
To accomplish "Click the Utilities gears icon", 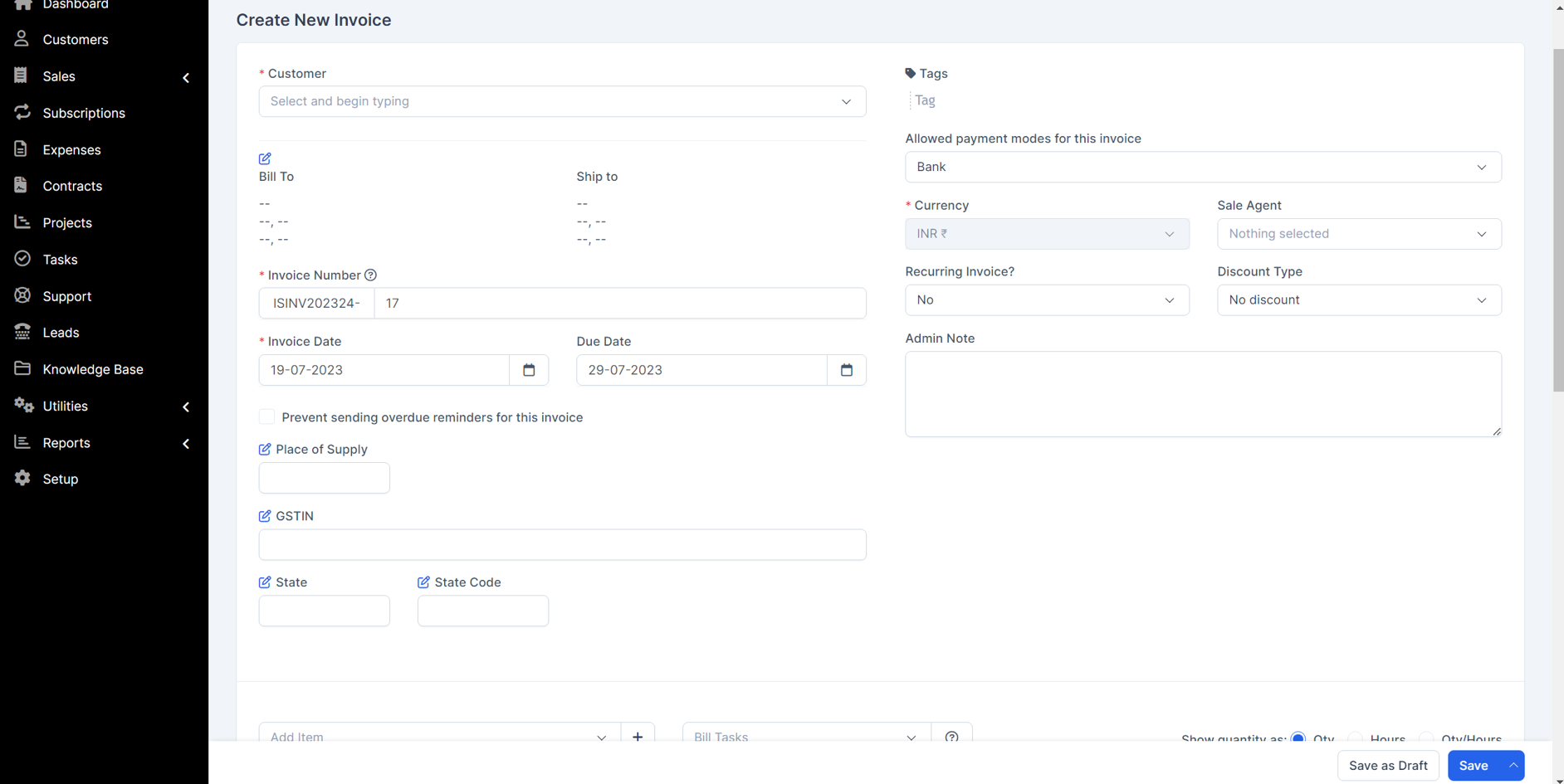I will tap(23, 405).
